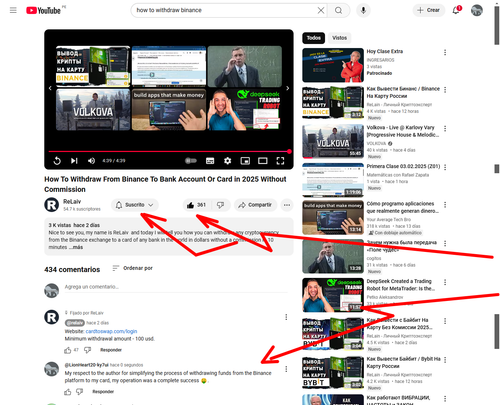Open Primera Clase 03.02.2025 thumbnail
500x405 pixels.
[x=333, y=180]
